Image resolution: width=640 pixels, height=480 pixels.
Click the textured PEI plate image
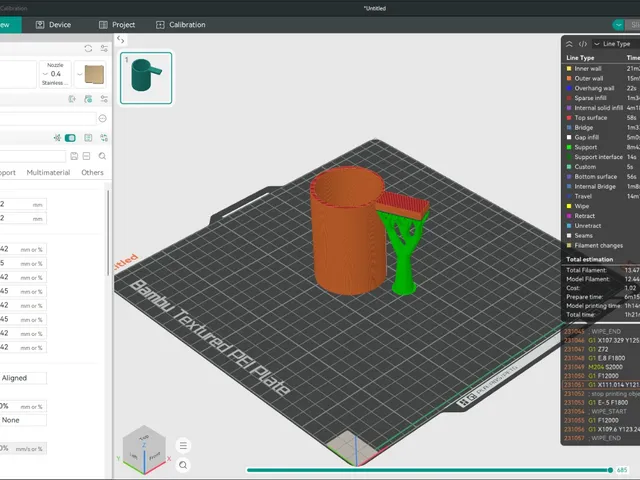(x=94, y=74)
